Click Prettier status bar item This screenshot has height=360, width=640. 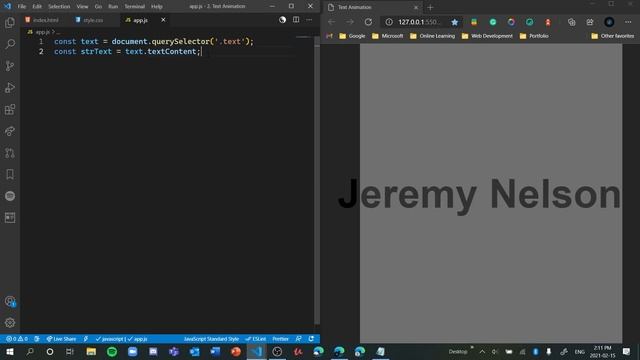click(x=280, y=339)
